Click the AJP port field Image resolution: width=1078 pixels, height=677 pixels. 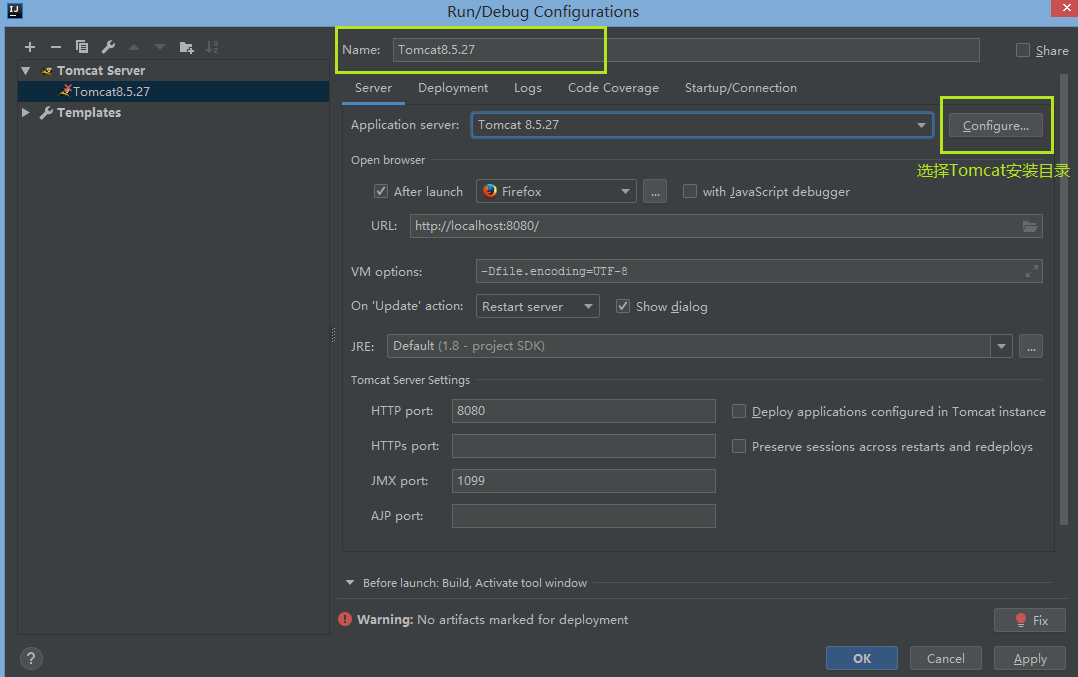click(x=584, y=516)
